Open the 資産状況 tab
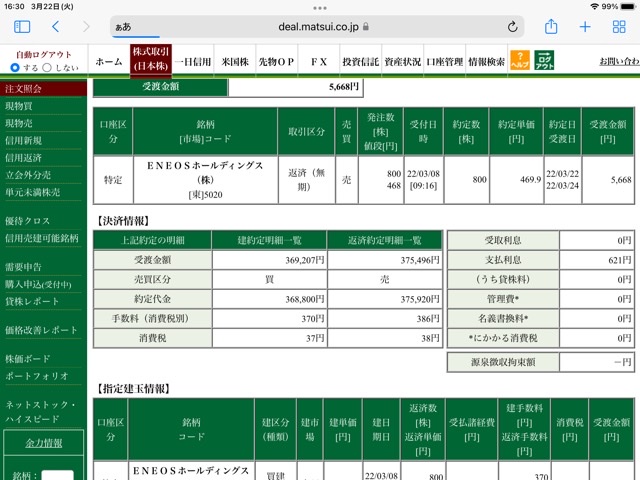This screenshot has height=480, width=640. (402, 62)
